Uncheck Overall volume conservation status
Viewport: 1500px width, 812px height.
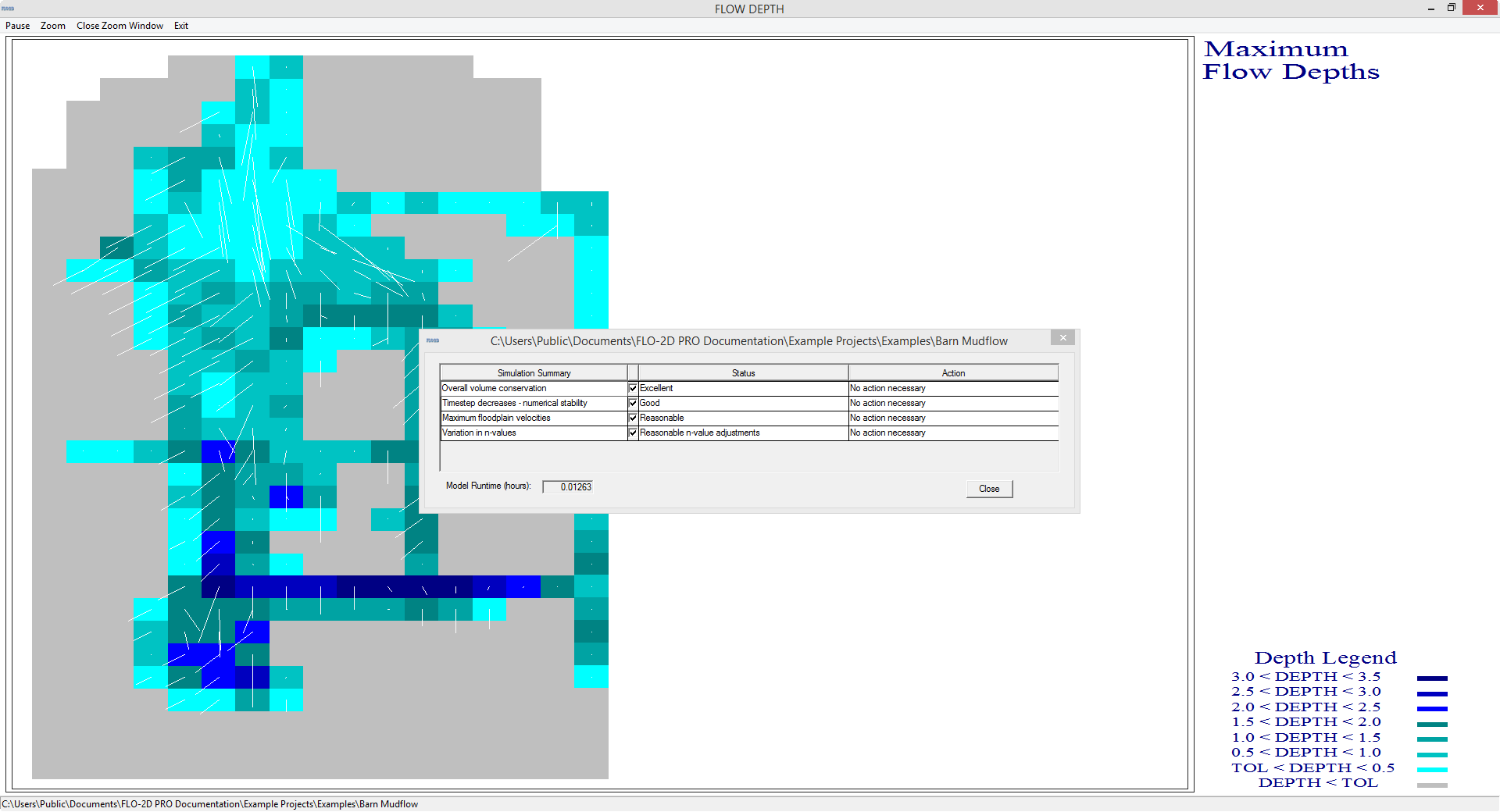coord(633,388)
